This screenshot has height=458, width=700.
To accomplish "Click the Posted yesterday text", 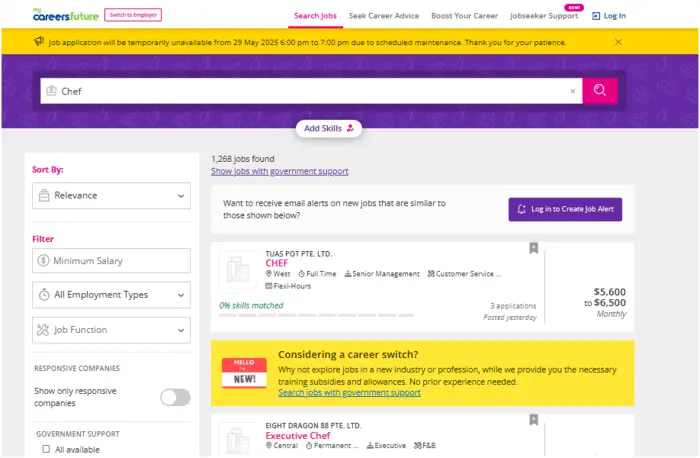I will pyautogui.click(x=510, y=317).
